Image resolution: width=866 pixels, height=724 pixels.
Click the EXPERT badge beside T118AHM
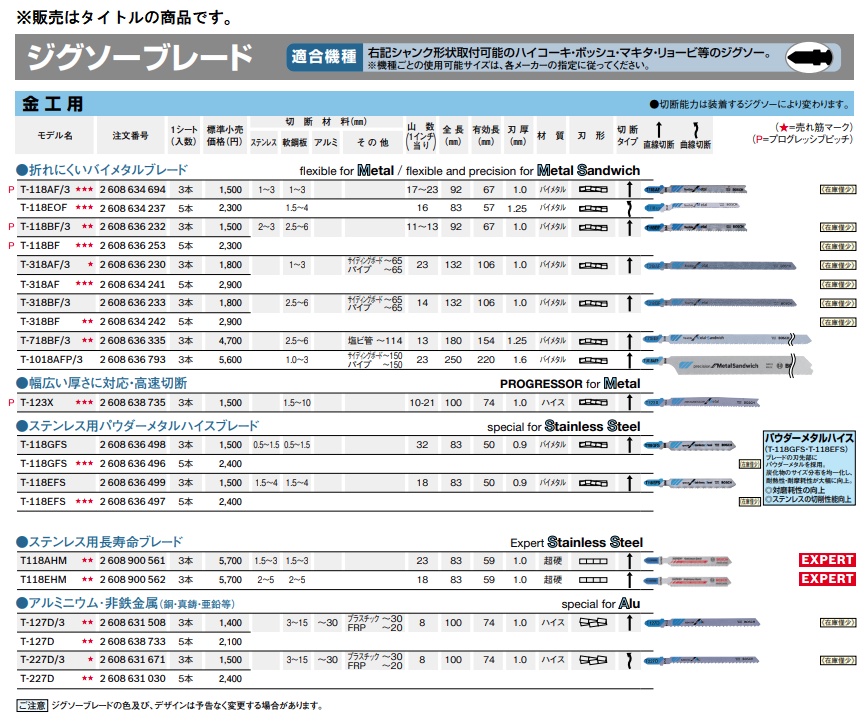coord(825,560)
